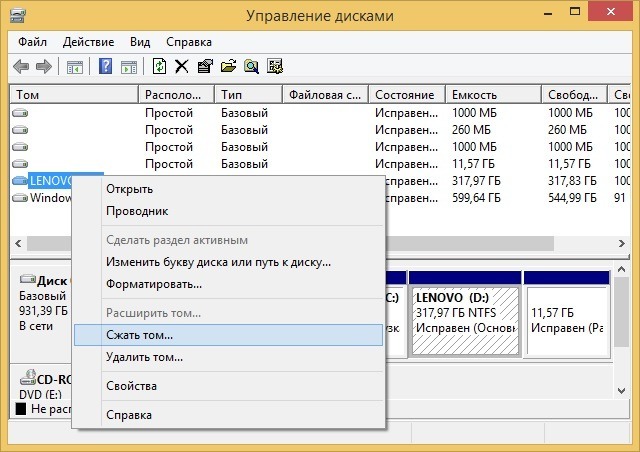640x452 pixels.
Task: Select the LENOVO (D:) partition block
Action: (466, 318)
